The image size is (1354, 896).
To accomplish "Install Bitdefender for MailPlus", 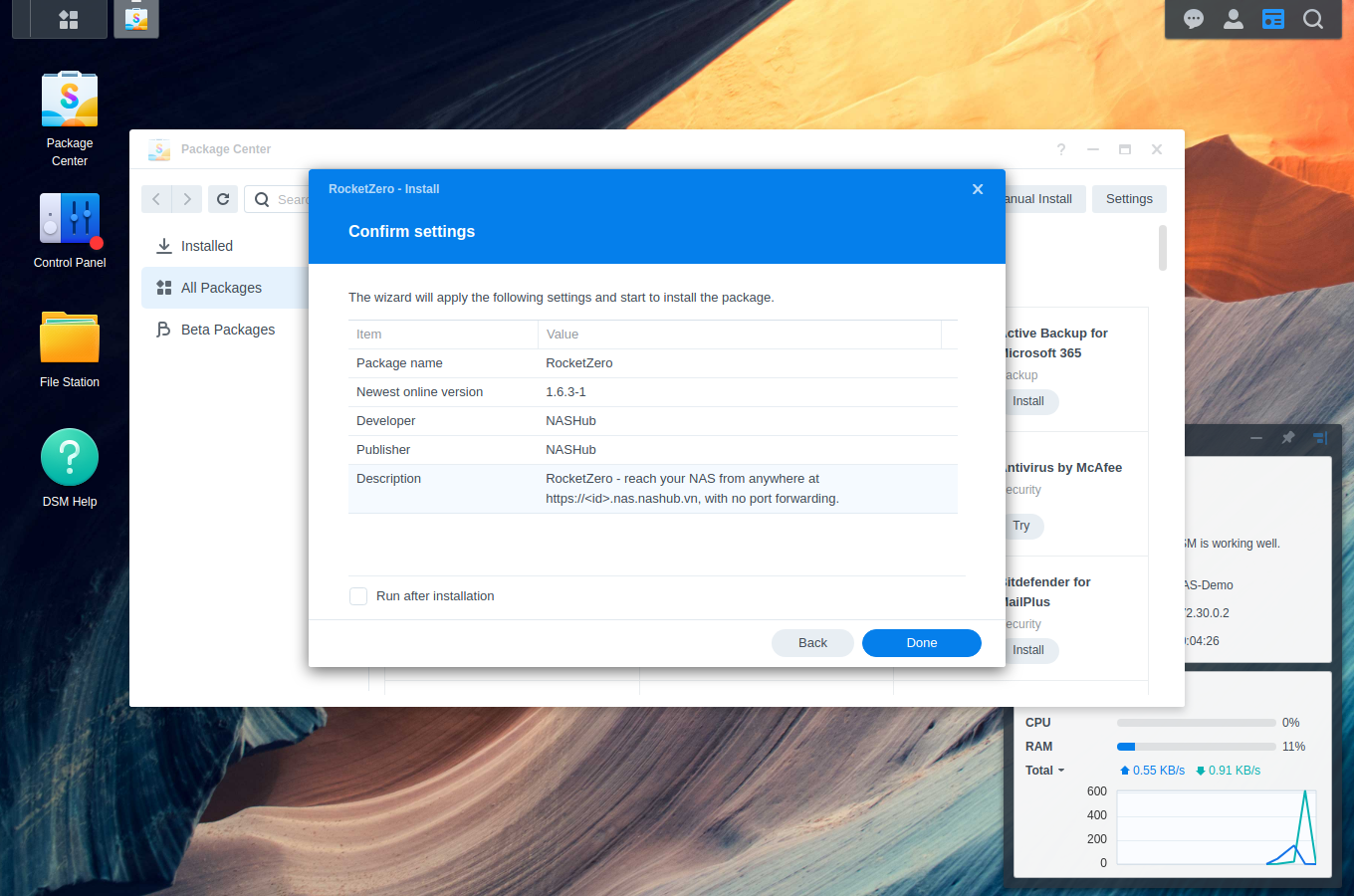I will pyautogui.click(x=1029, y=650).
